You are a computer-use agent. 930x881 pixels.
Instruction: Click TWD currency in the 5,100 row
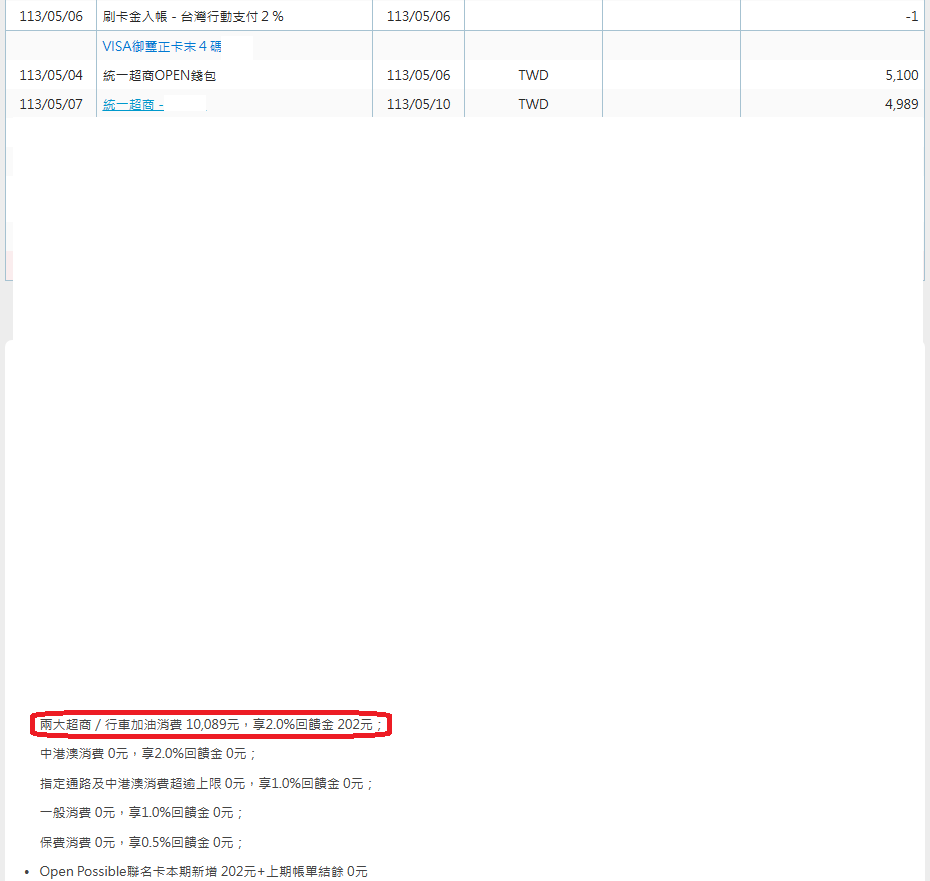click(x=533, y=75)
